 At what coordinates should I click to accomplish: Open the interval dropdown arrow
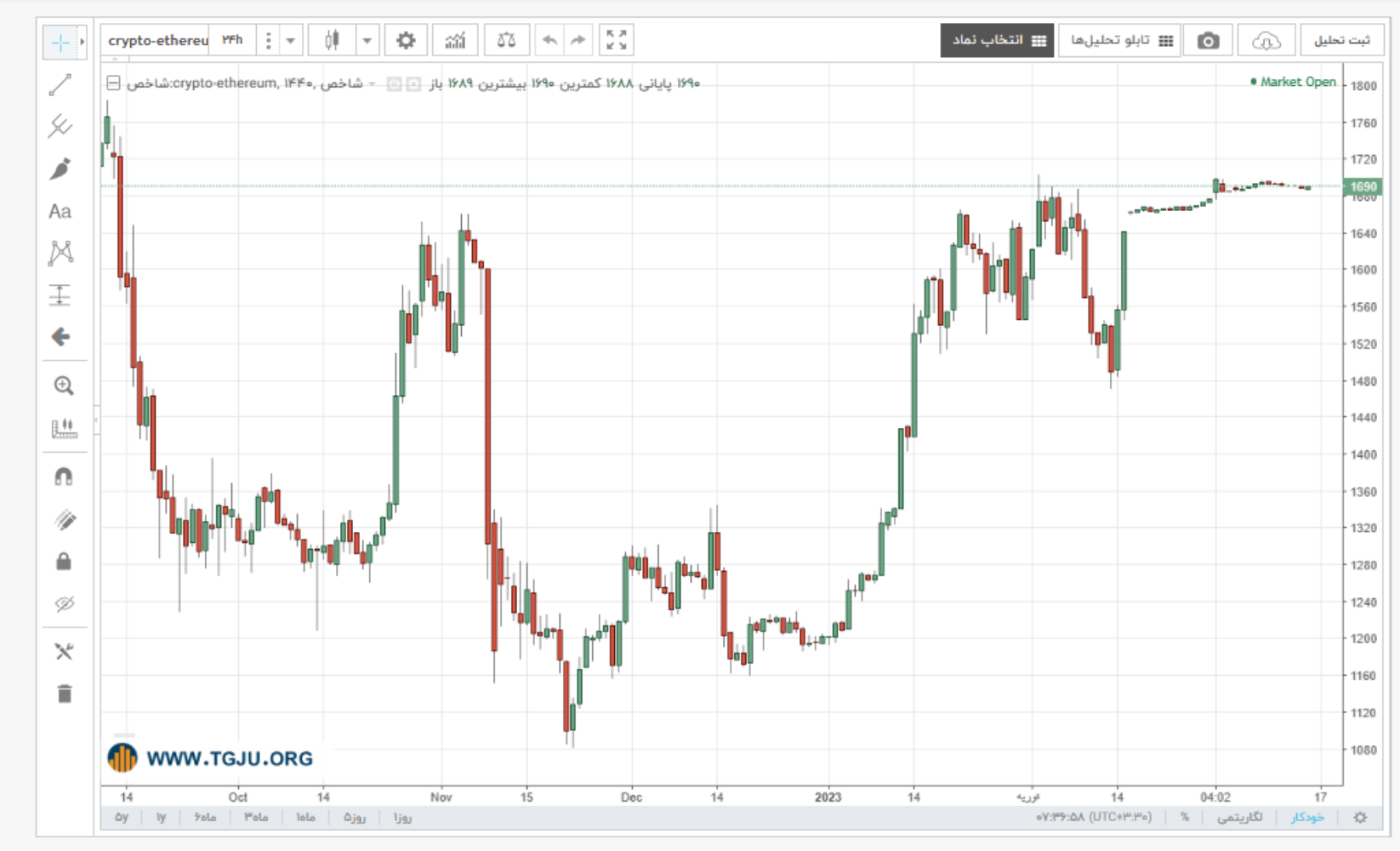(290, 40)
